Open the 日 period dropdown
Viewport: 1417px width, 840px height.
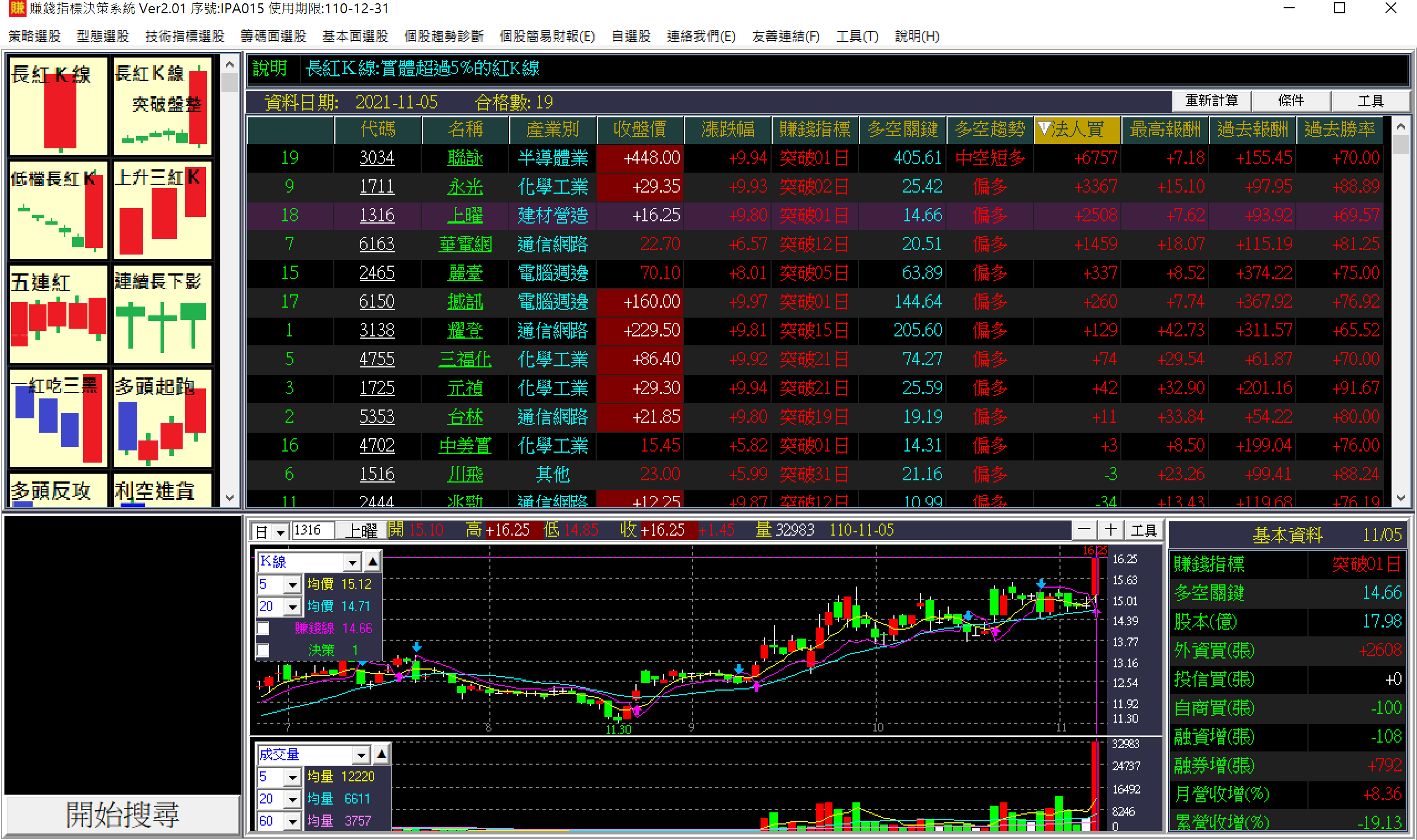coord(280,532)
